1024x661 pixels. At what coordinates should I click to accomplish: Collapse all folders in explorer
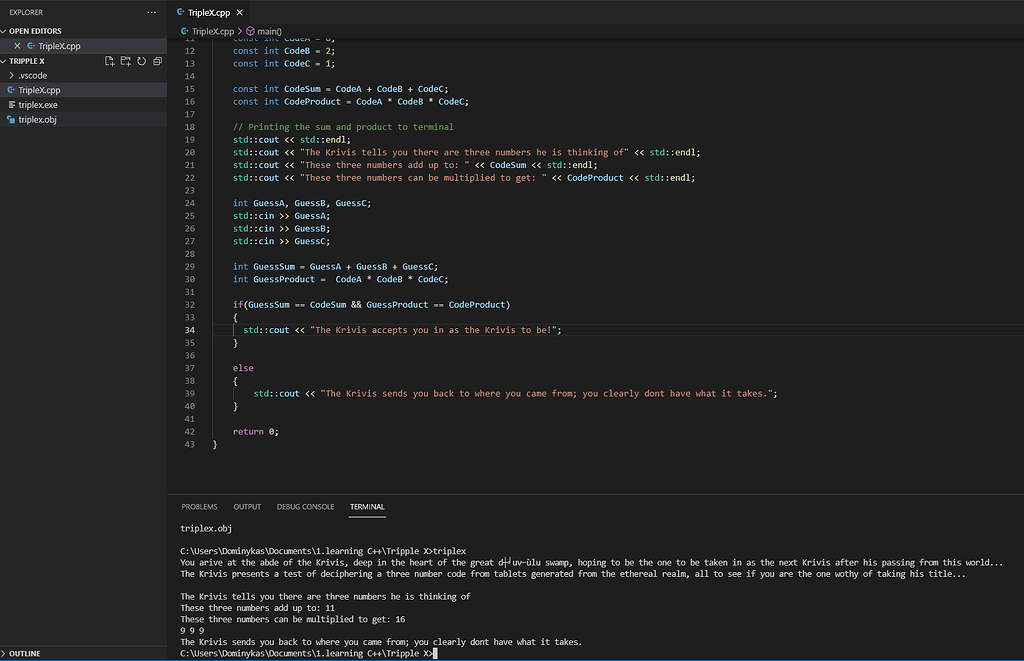click(x=157, y=61)
